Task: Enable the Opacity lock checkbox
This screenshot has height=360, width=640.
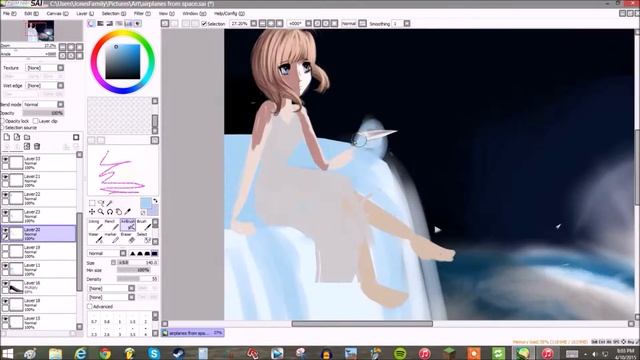Action: tap(3, 121)
